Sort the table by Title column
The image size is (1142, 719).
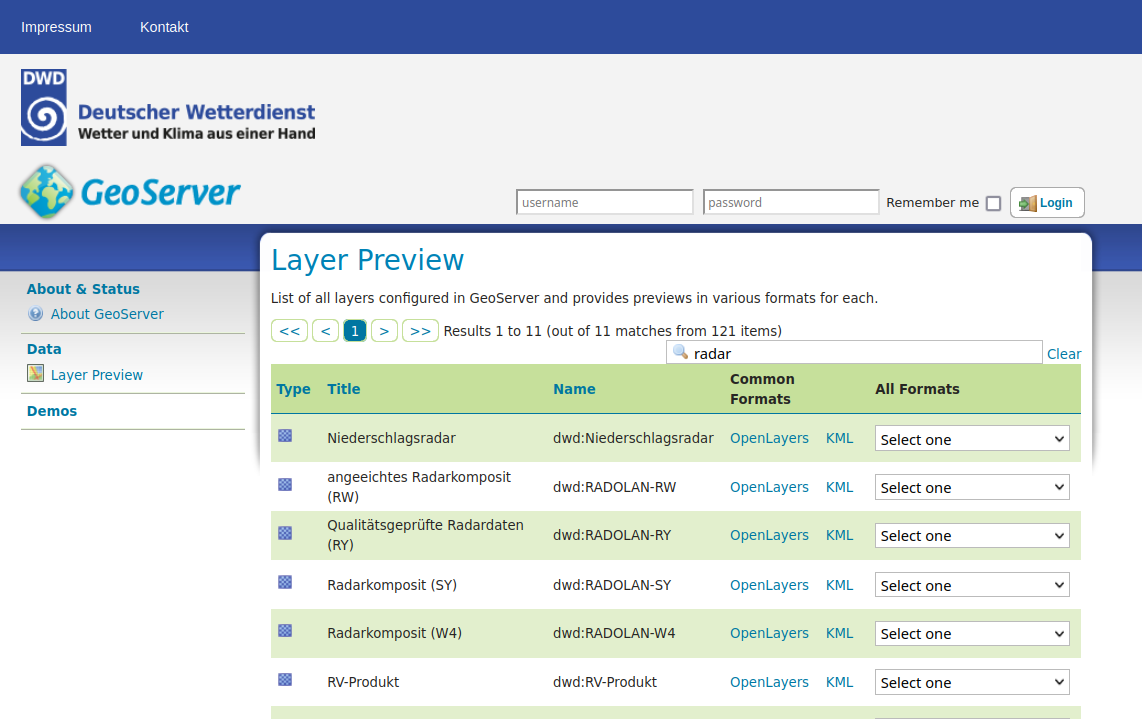pos(343,389)
